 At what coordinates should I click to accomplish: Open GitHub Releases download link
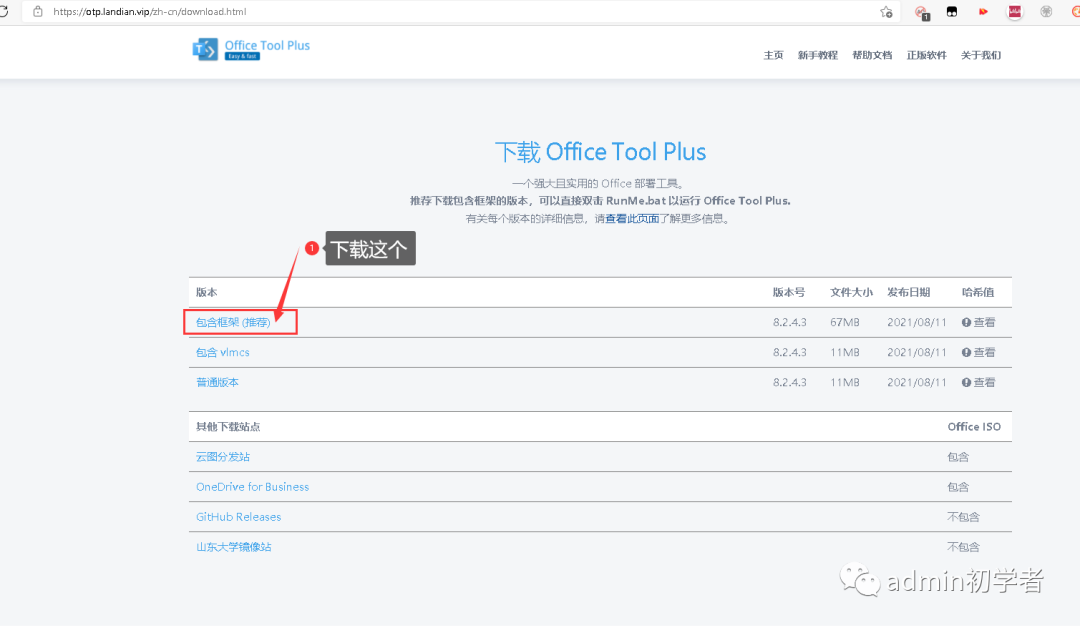pyautogui.click(x=238, y=517)
